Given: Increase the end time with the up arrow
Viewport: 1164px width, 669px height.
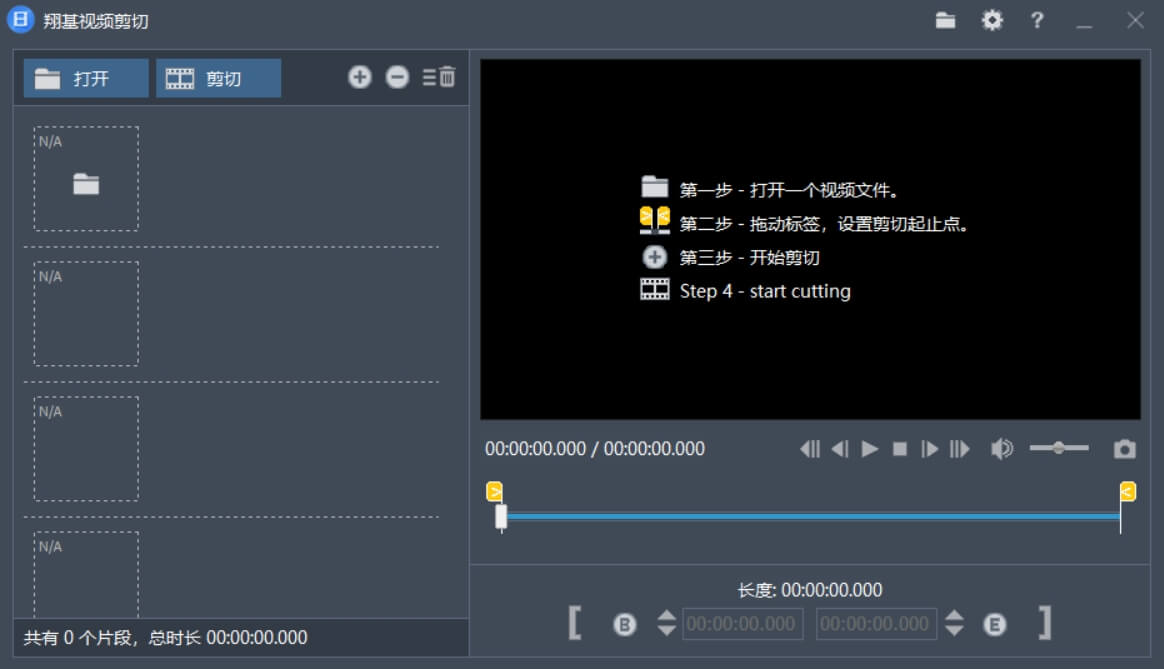Looking at the screenshot, I should 955,616.
